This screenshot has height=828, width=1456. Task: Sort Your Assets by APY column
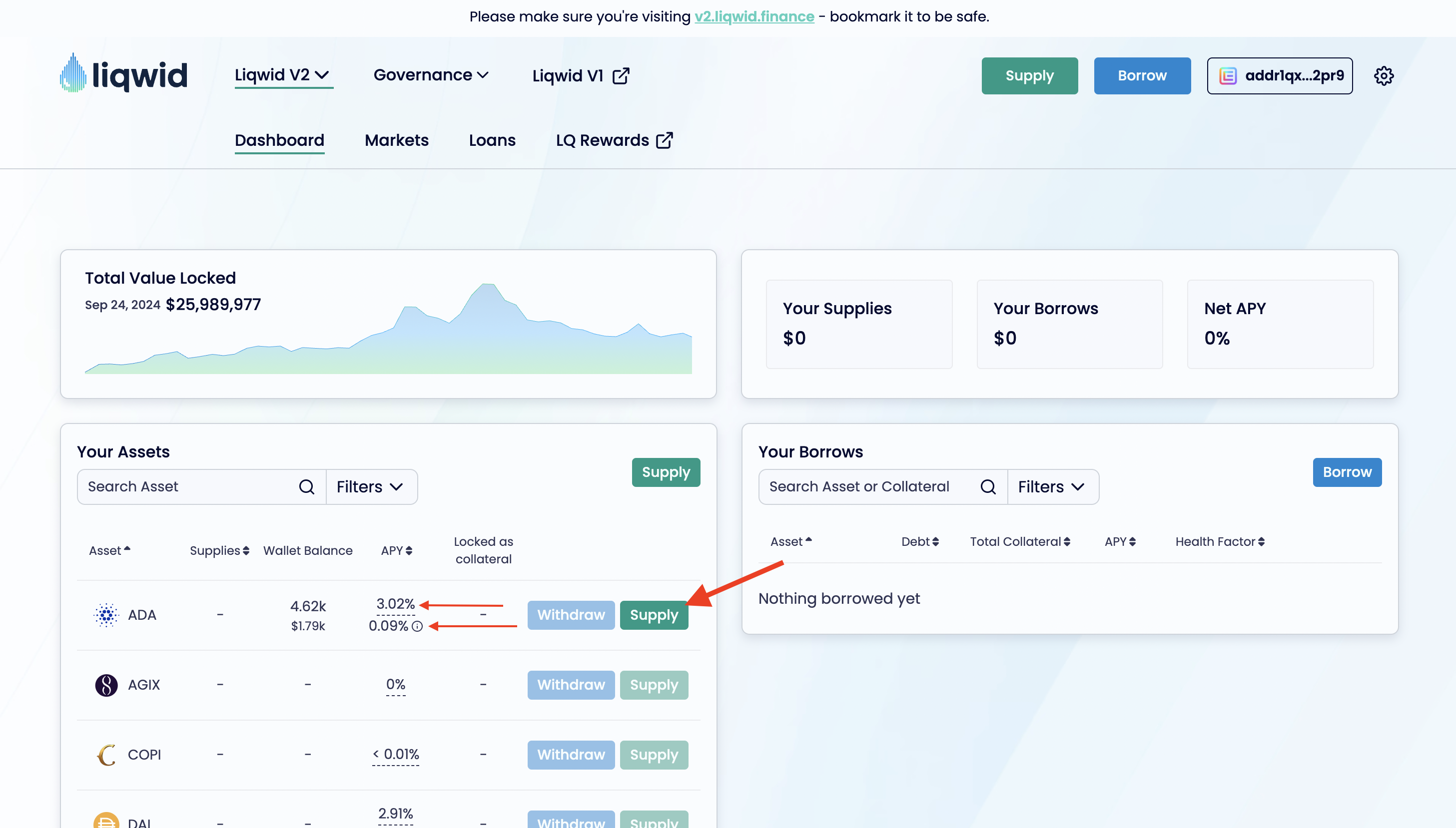point(397,550)
